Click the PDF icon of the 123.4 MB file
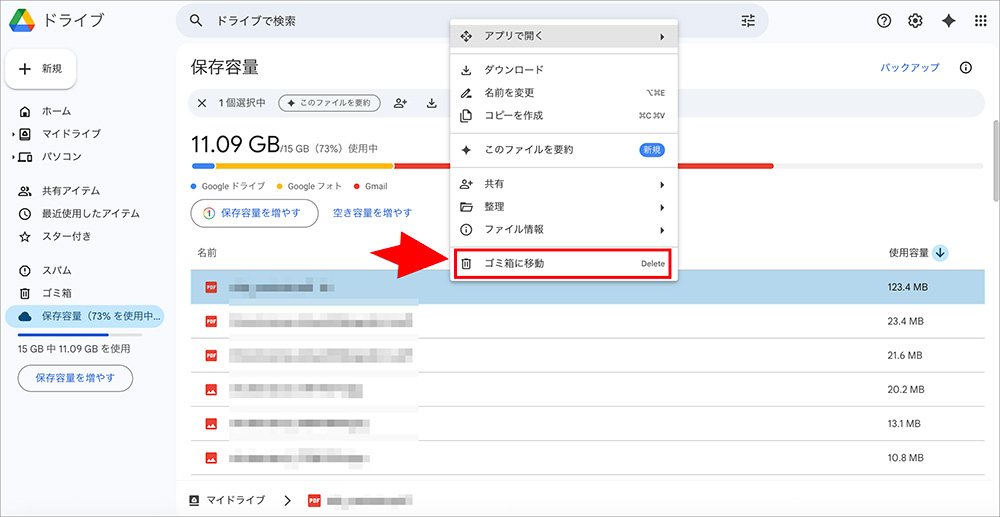1000x517 pixels. [211, 288]
